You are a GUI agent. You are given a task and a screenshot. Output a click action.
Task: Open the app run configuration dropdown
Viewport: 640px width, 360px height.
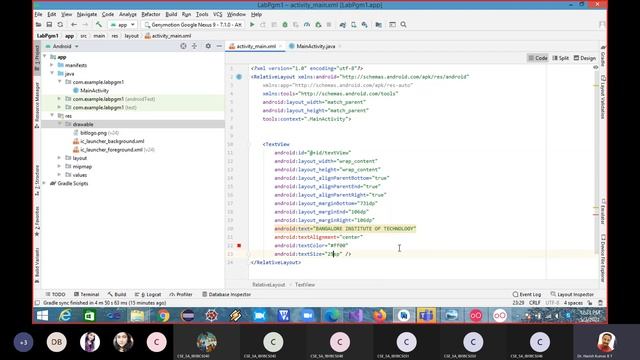tap(122, 25)
